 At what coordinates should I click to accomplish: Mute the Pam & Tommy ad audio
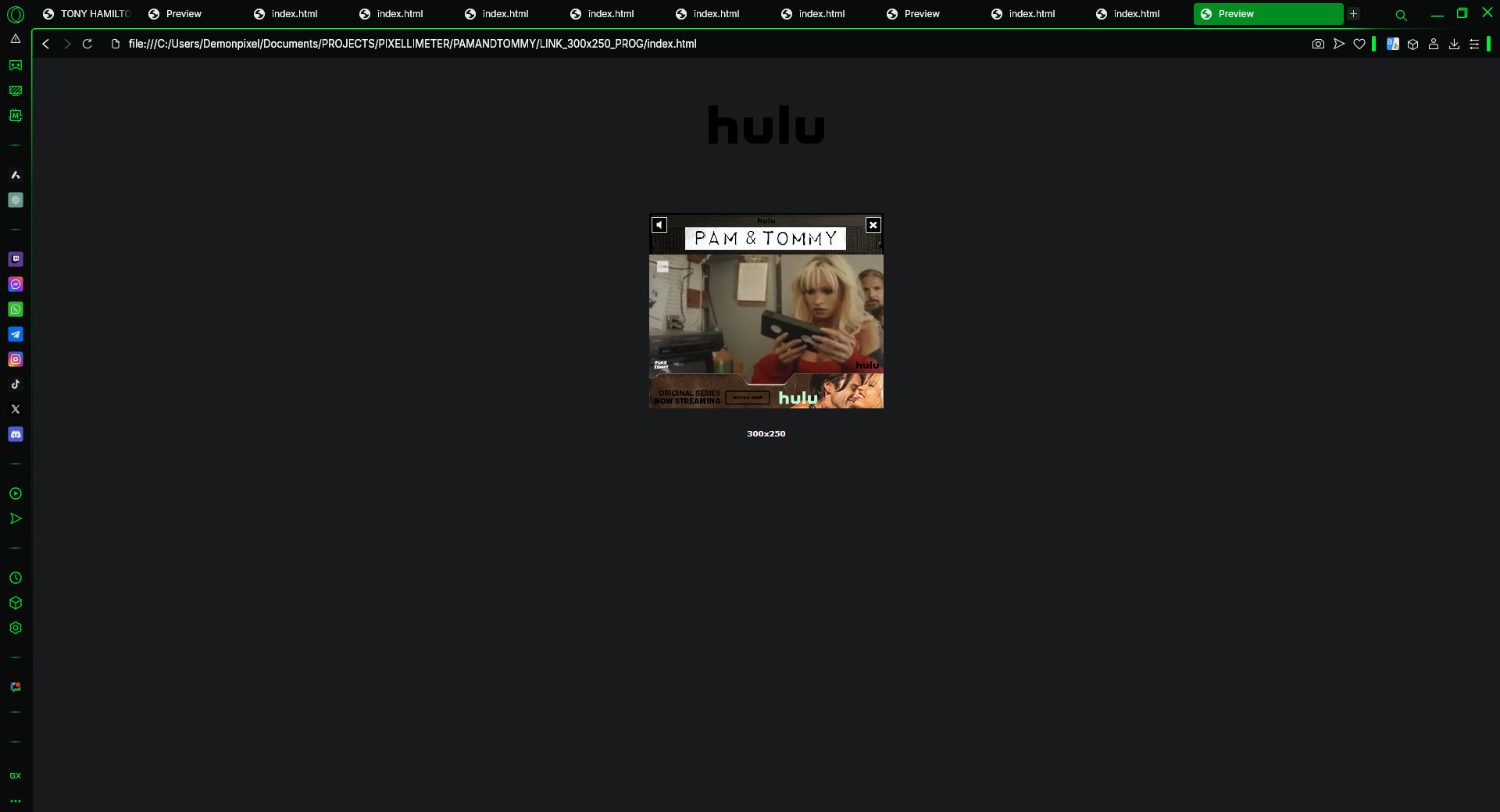[659, 225]
